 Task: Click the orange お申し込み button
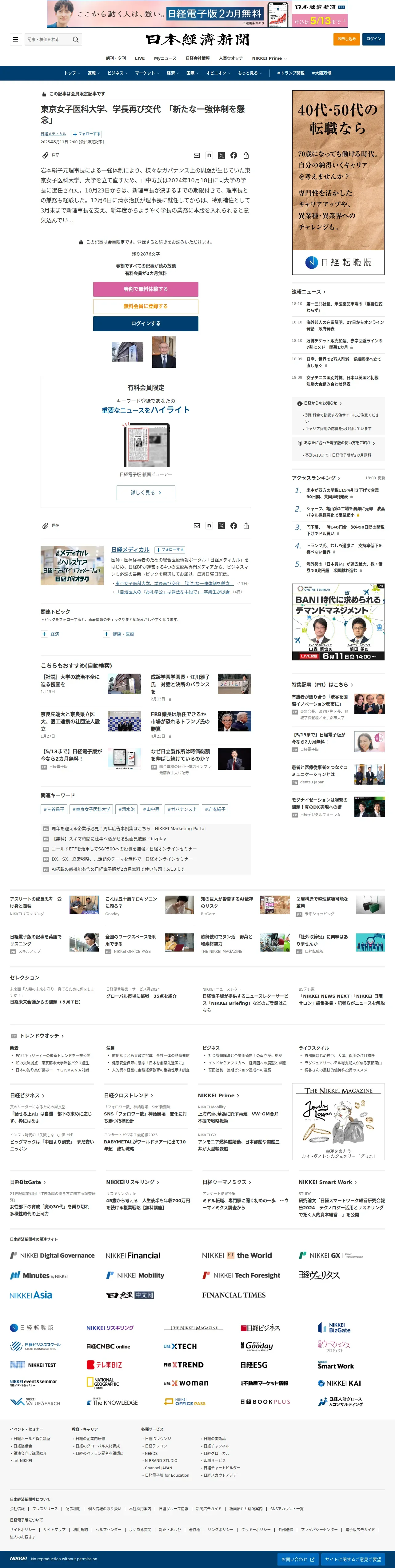346,39
